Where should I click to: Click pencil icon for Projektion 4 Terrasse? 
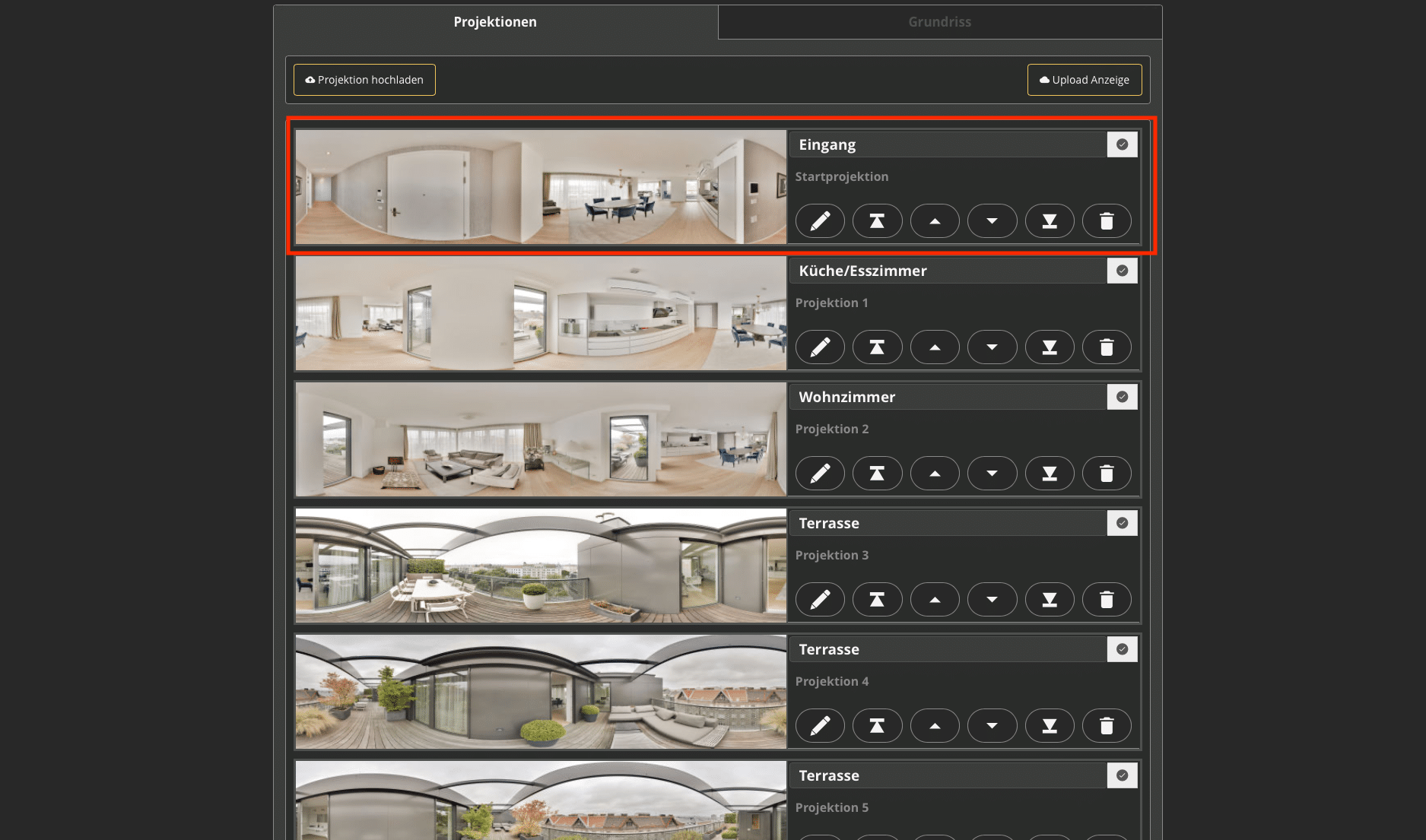820,726
